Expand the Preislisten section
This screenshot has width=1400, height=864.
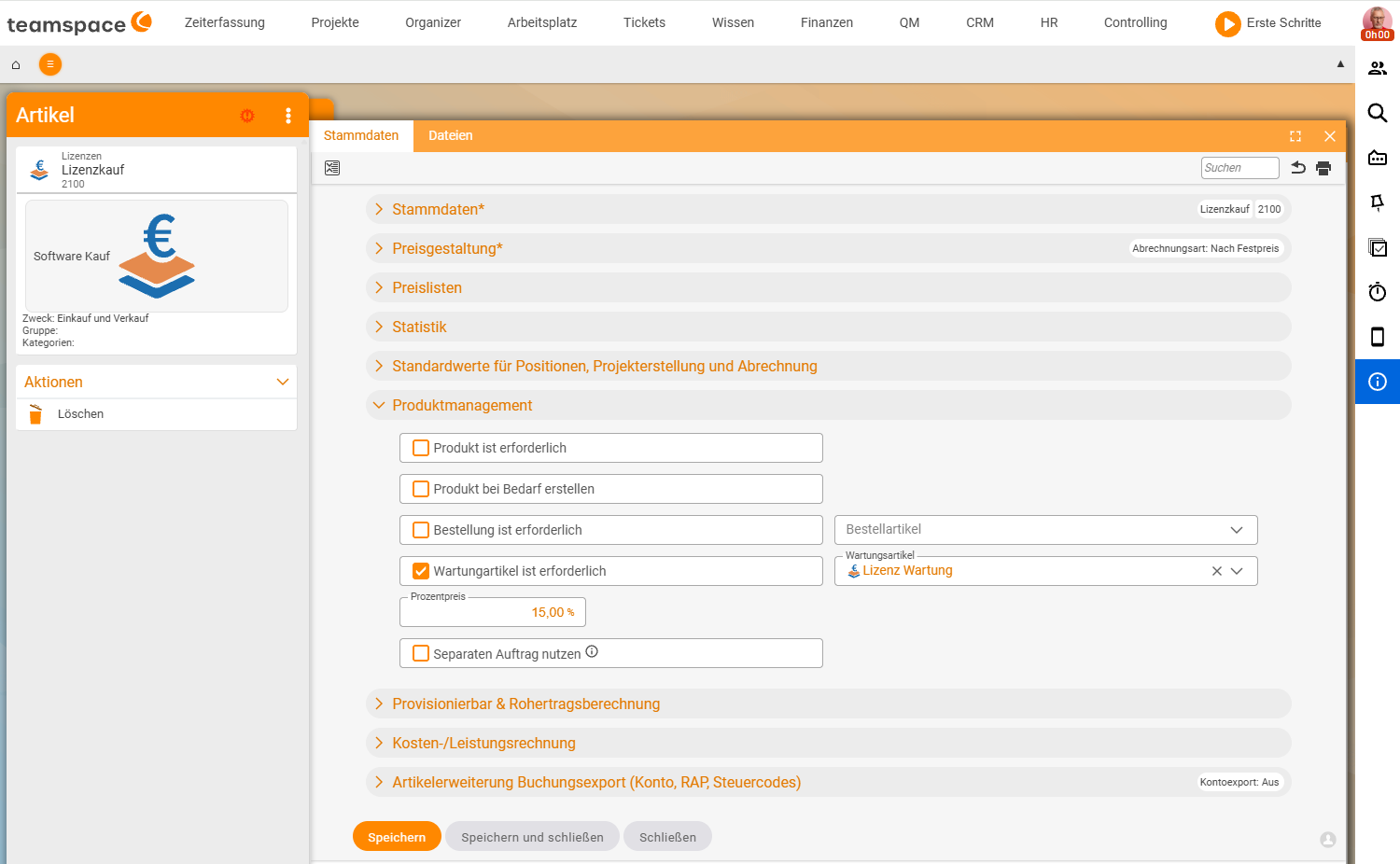pos(829,287)
